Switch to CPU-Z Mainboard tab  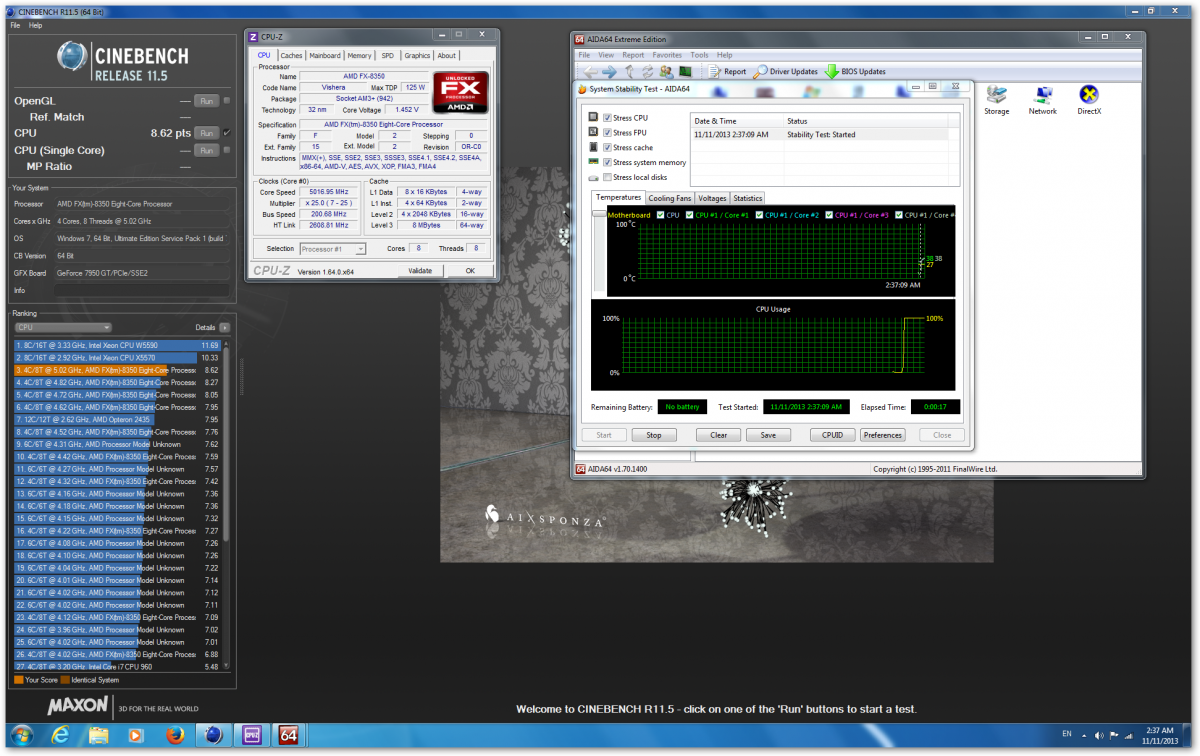click(x=325, y=56)
